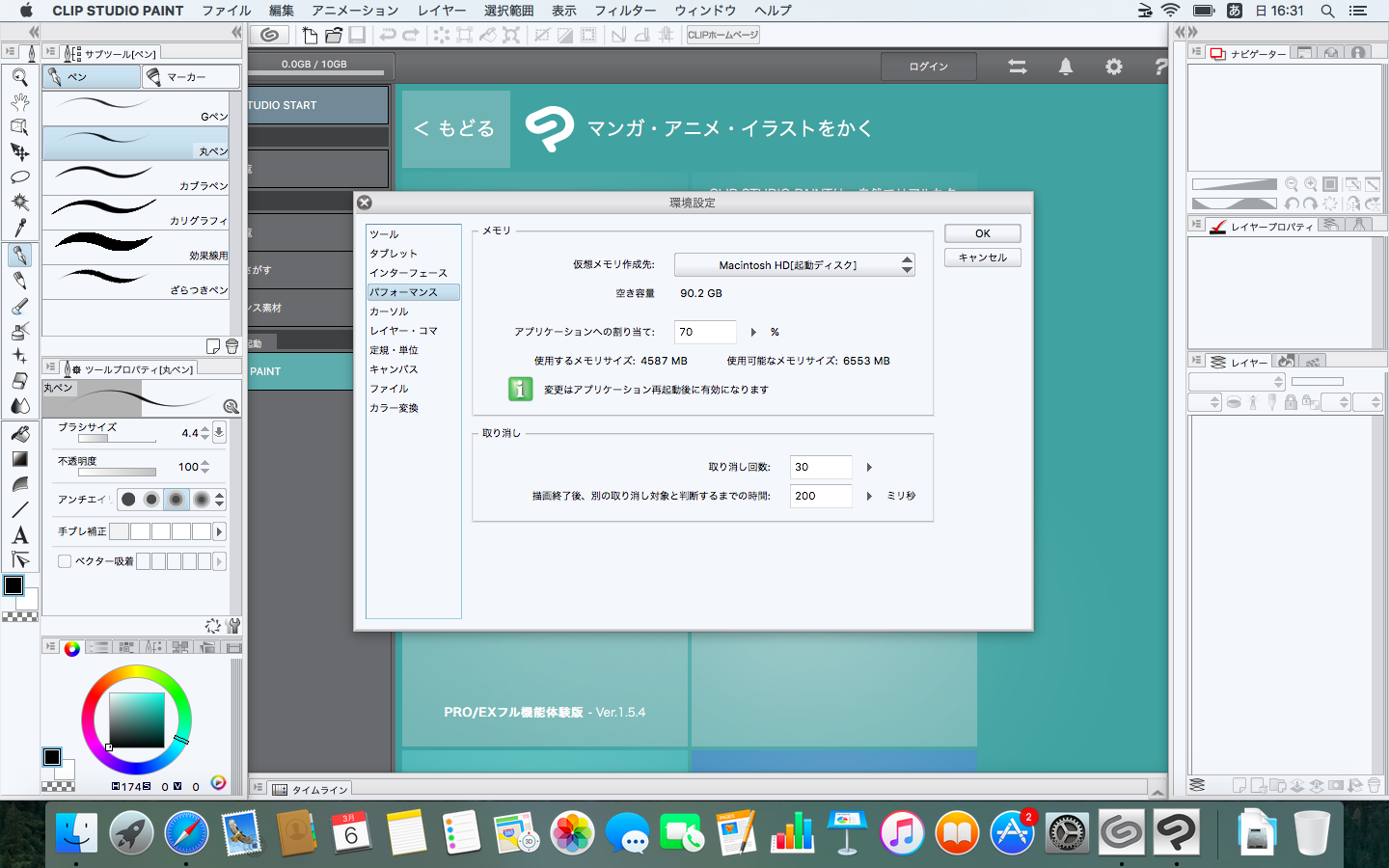1389x868 pixels.
Task: Select the no anti-aliasing option
Action: tap(128, 500)
